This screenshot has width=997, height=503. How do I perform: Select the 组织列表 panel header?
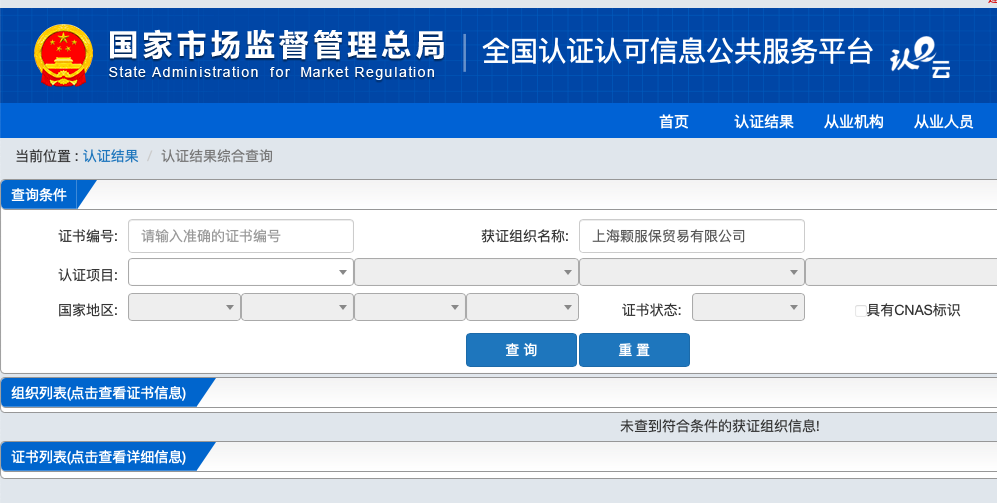coord(99,393)
